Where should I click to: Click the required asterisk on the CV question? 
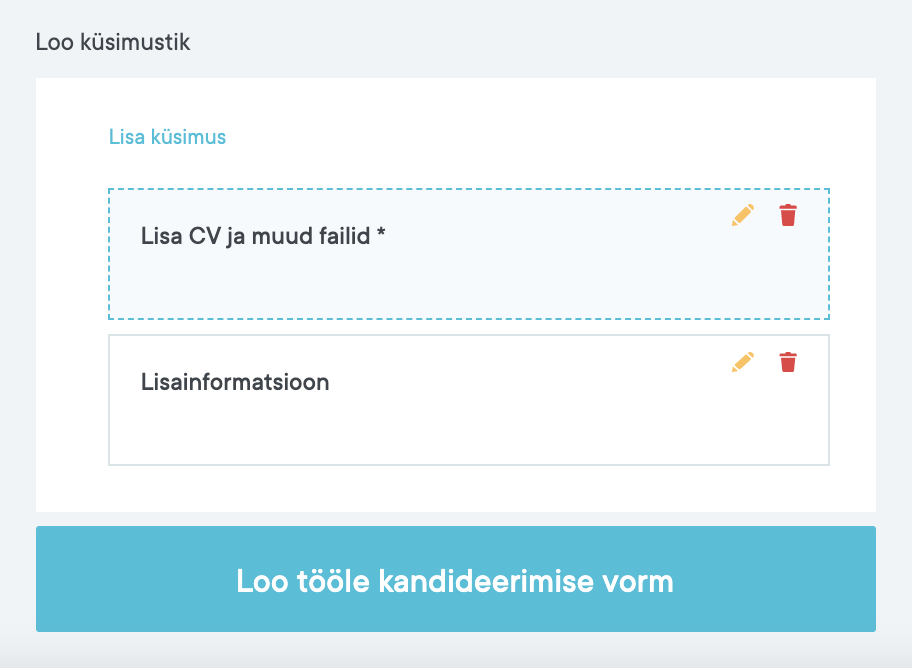point(381,235)
